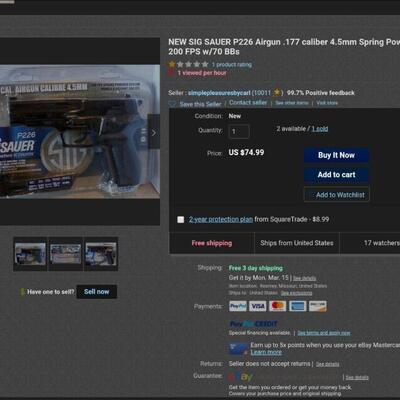Click the heart icon beside Save this Seller
This screenshot has height=400, width=400.
[x=172, y=104]
